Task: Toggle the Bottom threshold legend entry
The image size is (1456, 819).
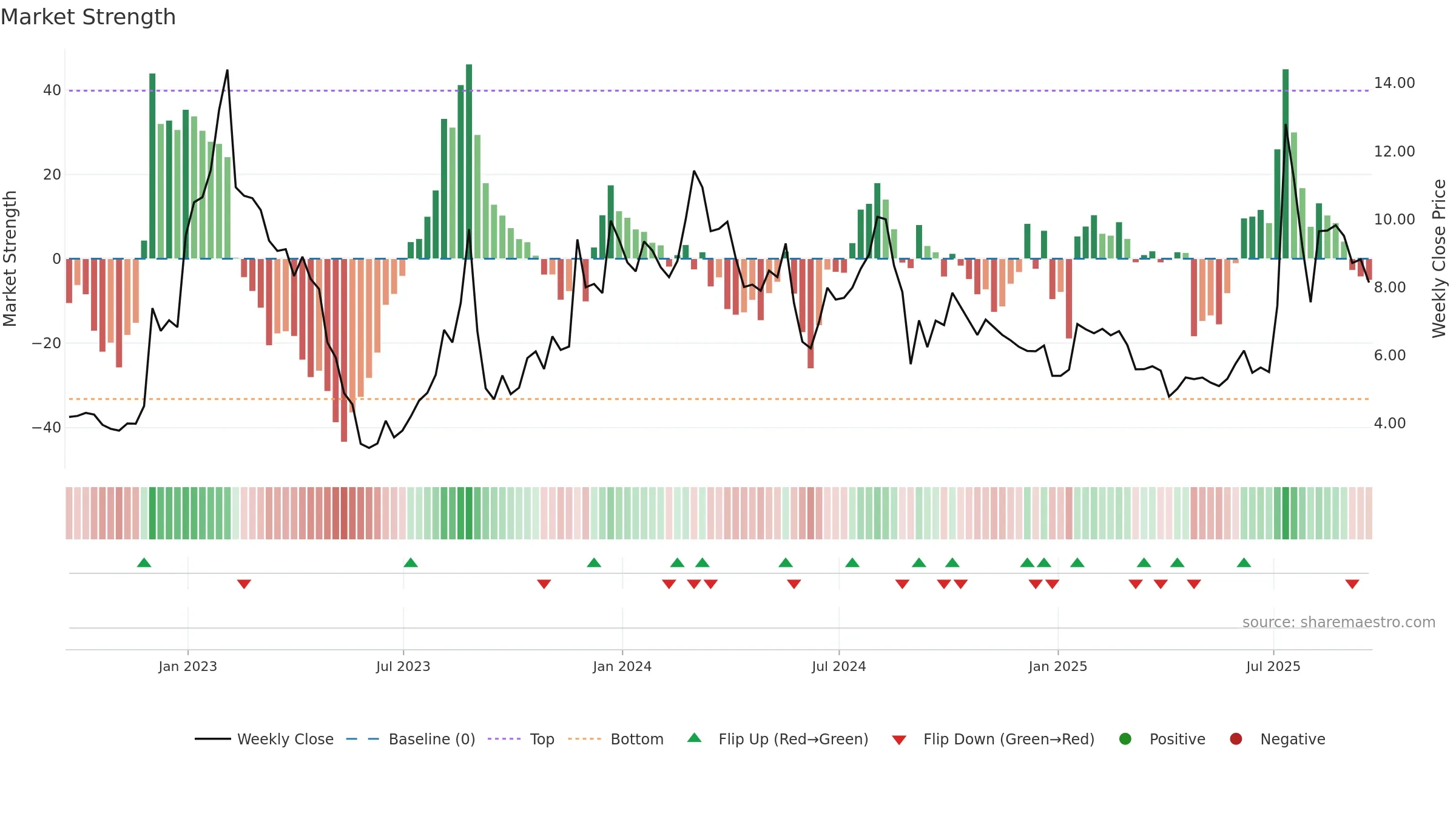Action: 616,739
